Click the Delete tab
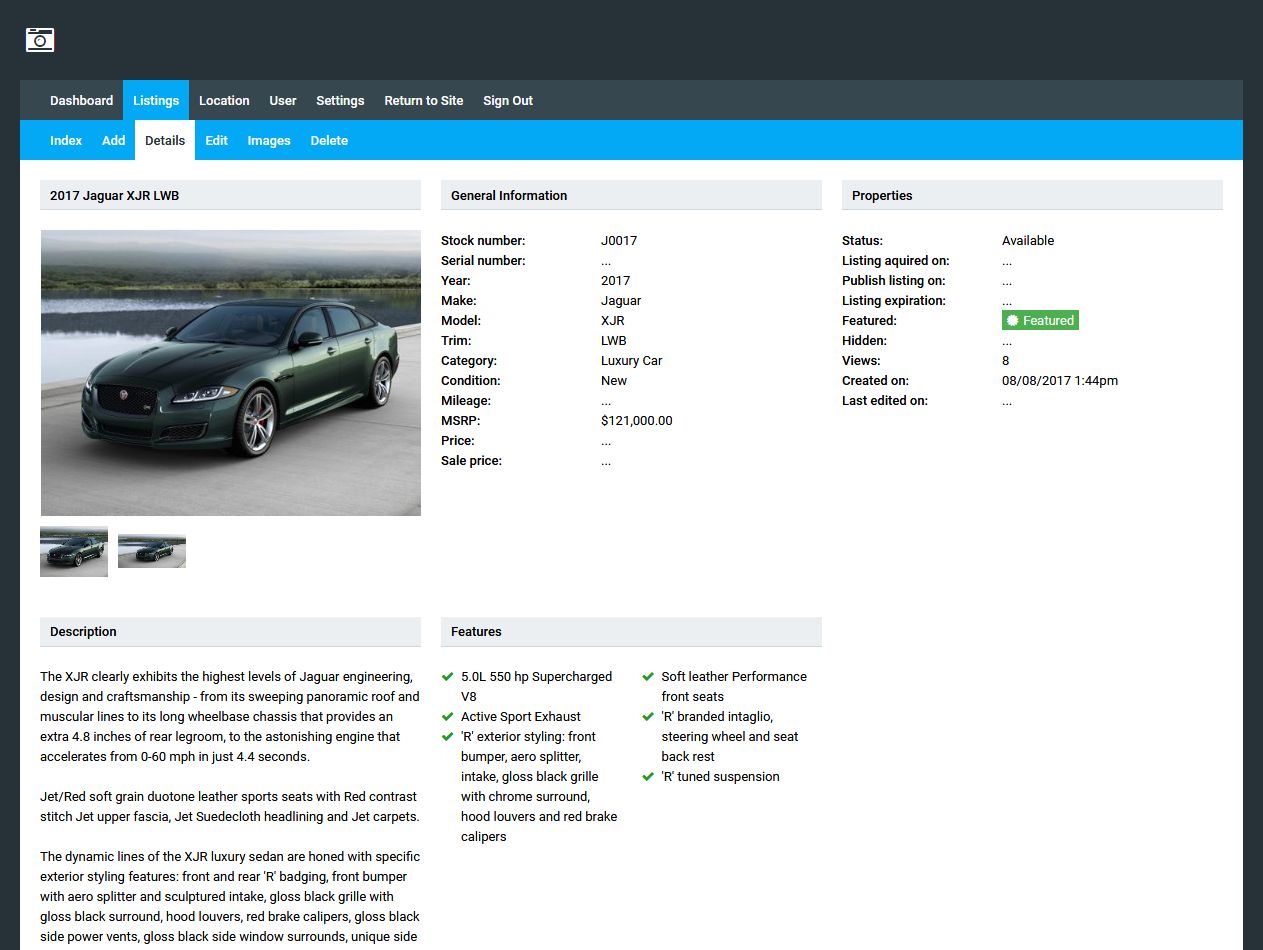 (329, 141)
